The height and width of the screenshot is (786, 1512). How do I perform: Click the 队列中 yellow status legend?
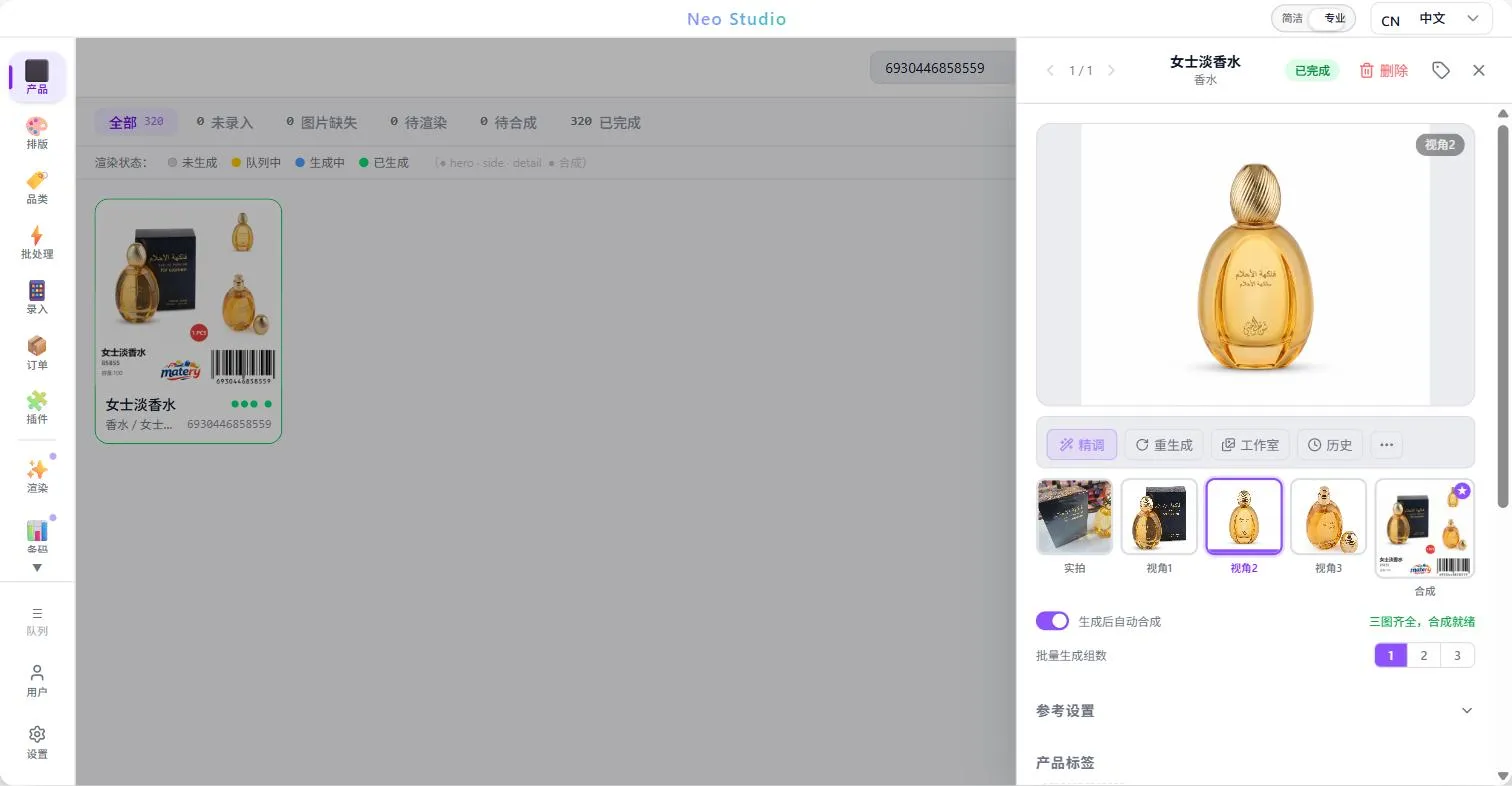[x=256, y=162]
